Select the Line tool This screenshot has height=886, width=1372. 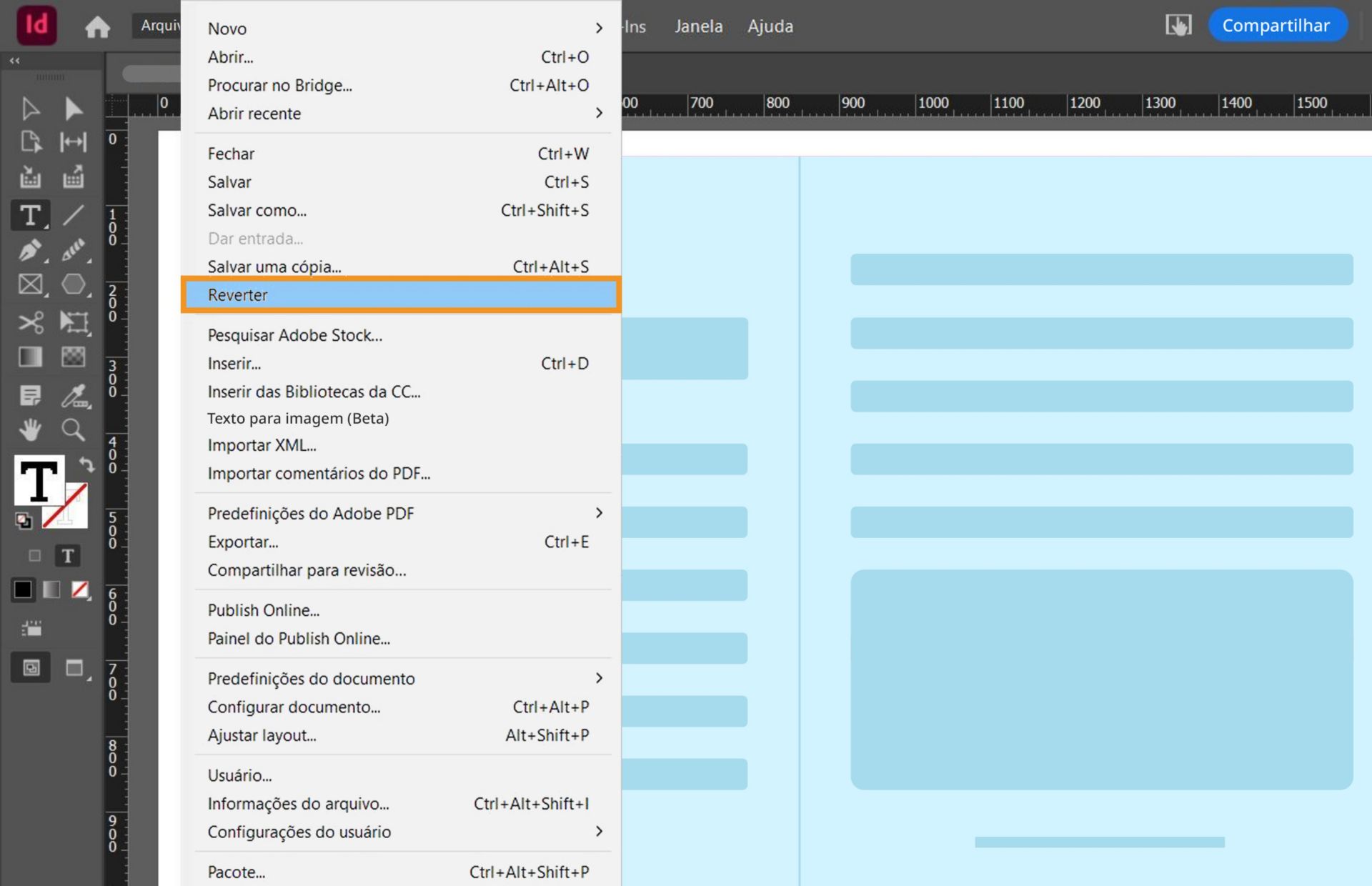(x=74, y=215)
